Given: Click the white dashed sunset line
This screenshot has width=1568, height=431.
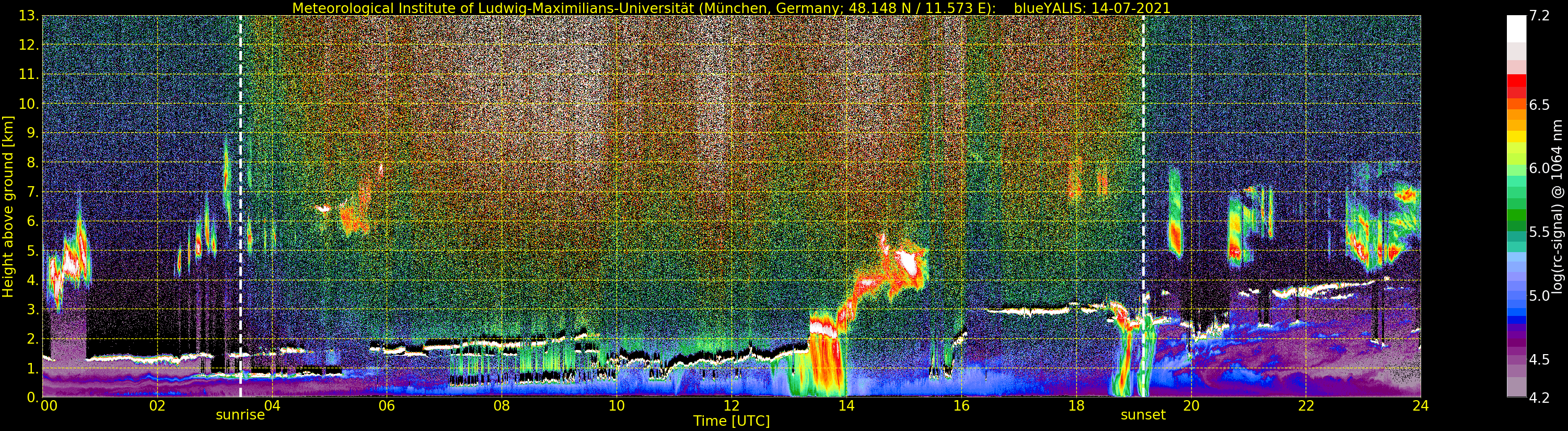Looking at the screenshot, I should pos(1143,206).
